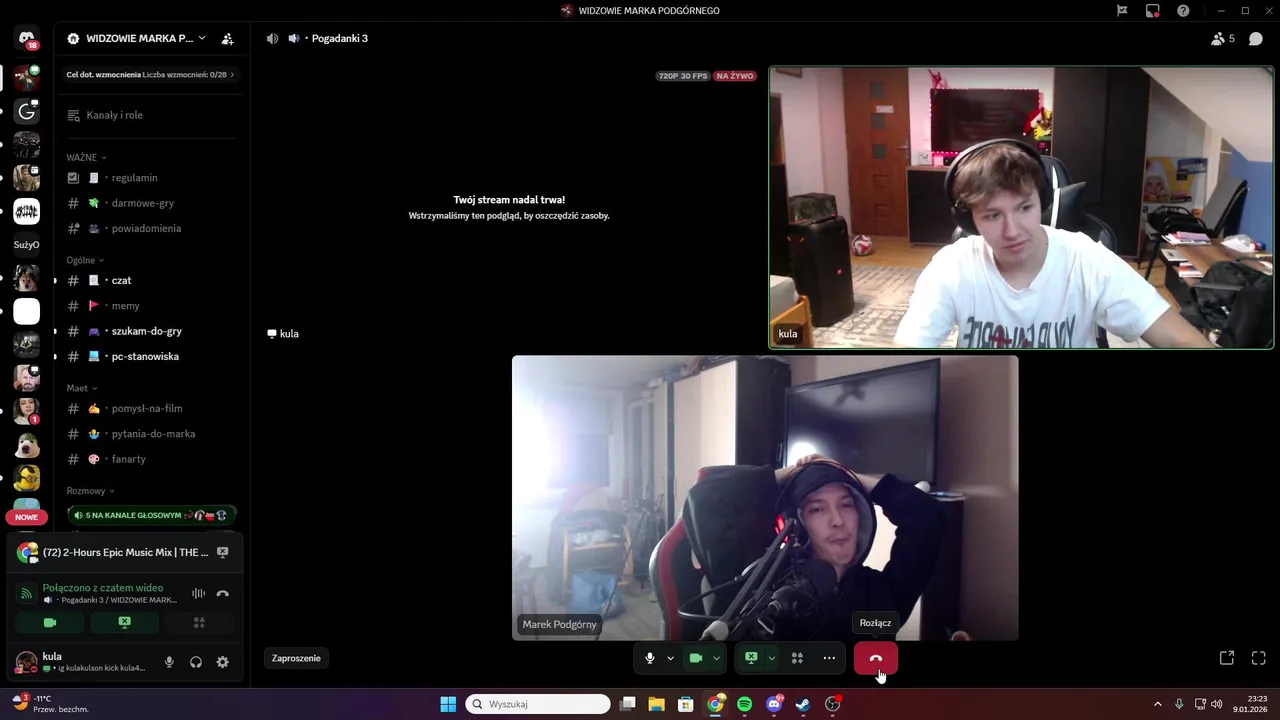Disconnect using phone icon in voice panel
Image resolution: width=1280 pixels, height=720 pixels.
click(x=223, y=593)
